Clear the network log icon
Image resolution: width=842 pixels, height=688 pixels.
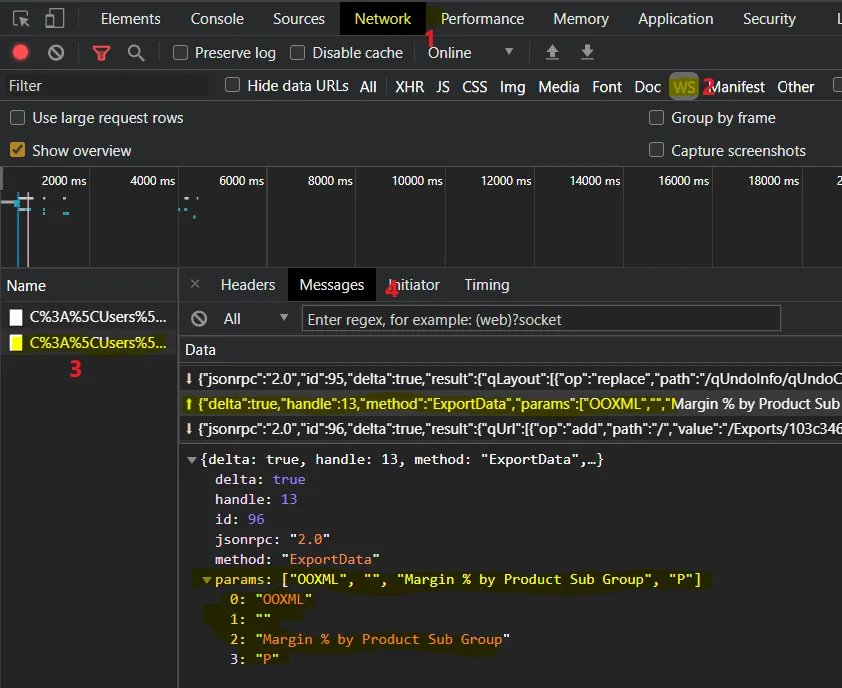(56, 53)
